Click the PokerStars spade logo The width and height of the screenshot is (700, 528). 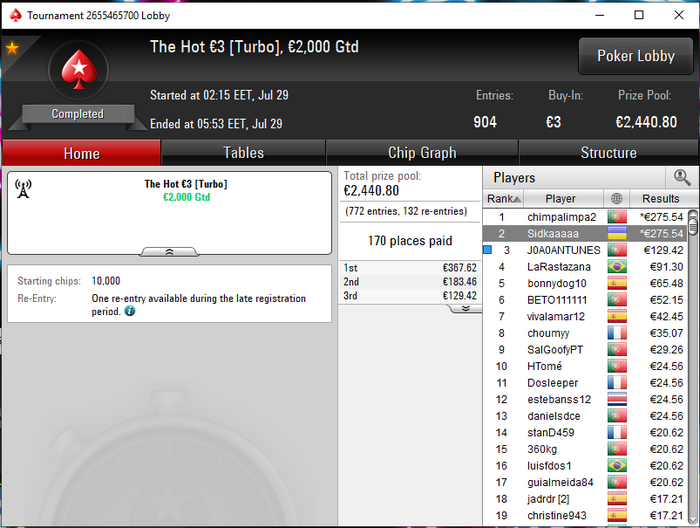(x=79, y=70)
